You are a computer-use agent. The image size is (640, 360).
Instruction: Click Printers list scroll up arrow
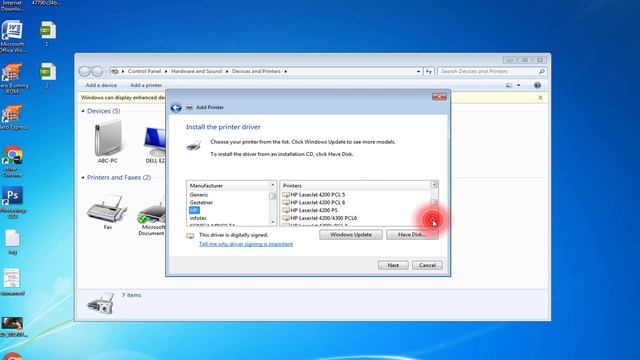point(434,185)
